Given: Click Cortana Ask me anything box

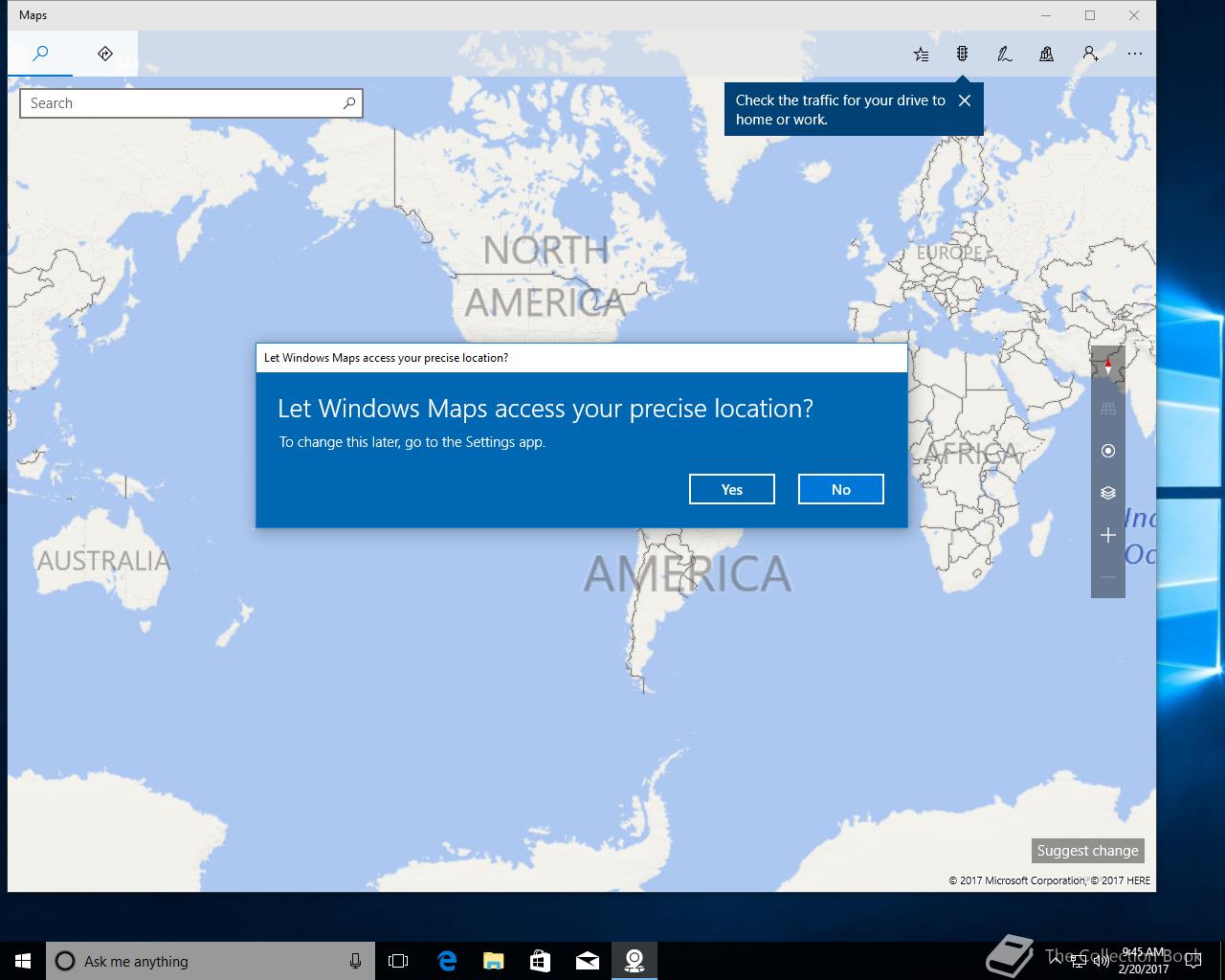Looking at the screenshot, I should click(211, 961).
